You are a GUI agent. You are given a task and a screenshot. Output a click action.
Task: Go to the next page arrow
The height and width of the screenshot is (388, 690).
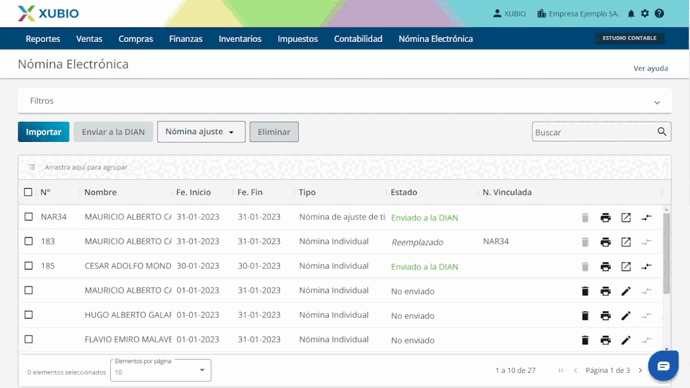coord(640,370)
